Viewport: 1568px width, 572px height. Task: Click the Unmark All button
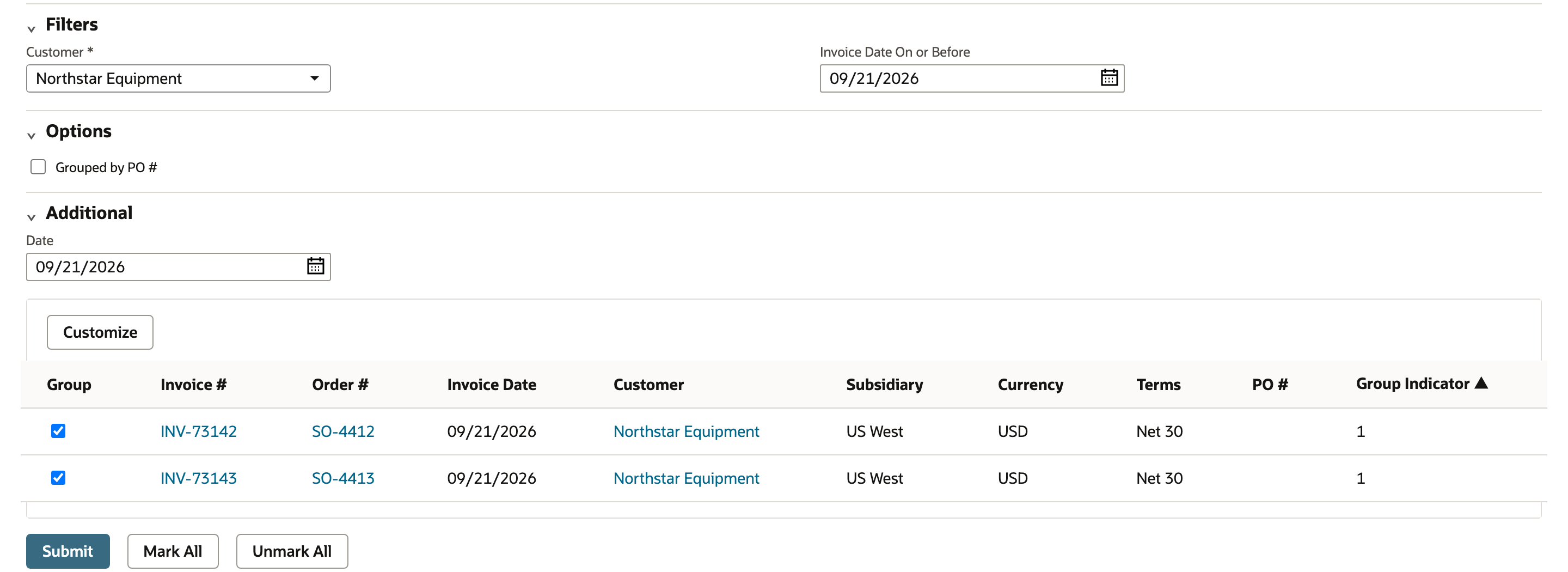[292, 551]
